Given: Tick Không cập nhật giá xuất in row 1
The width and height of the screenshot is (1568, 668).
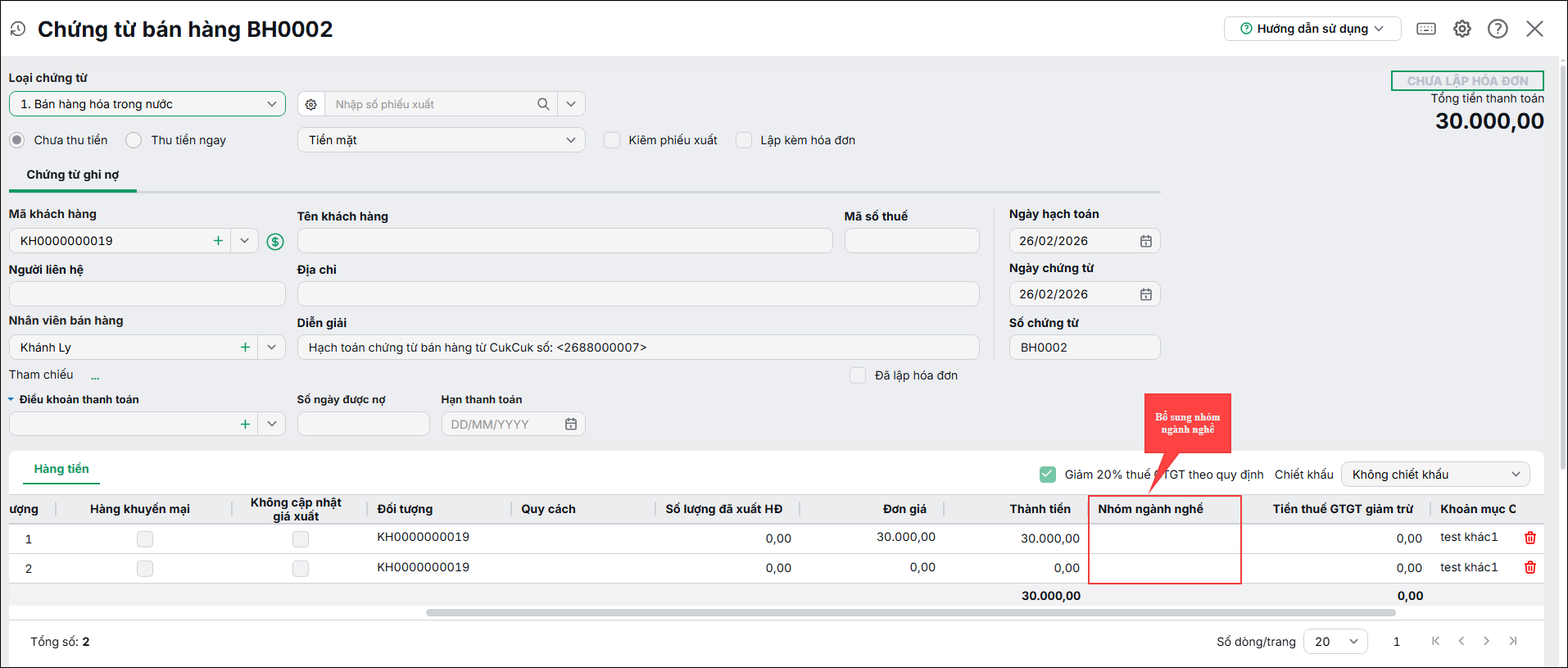Looking at the screenshot, I should click(301, 538).
